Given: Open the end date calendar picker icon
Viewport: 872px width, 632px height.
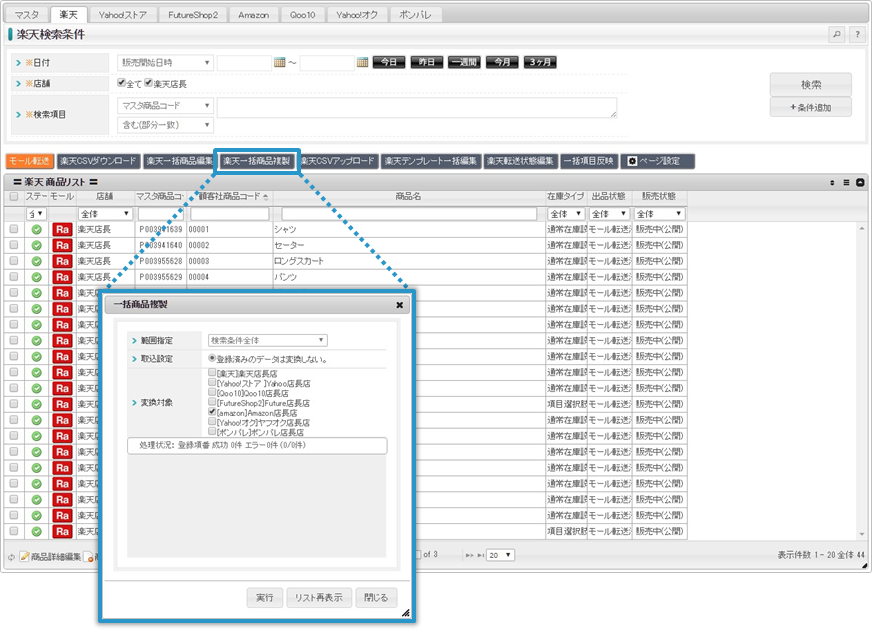Looking at the screenshot, I should click(x=363, y=62).
